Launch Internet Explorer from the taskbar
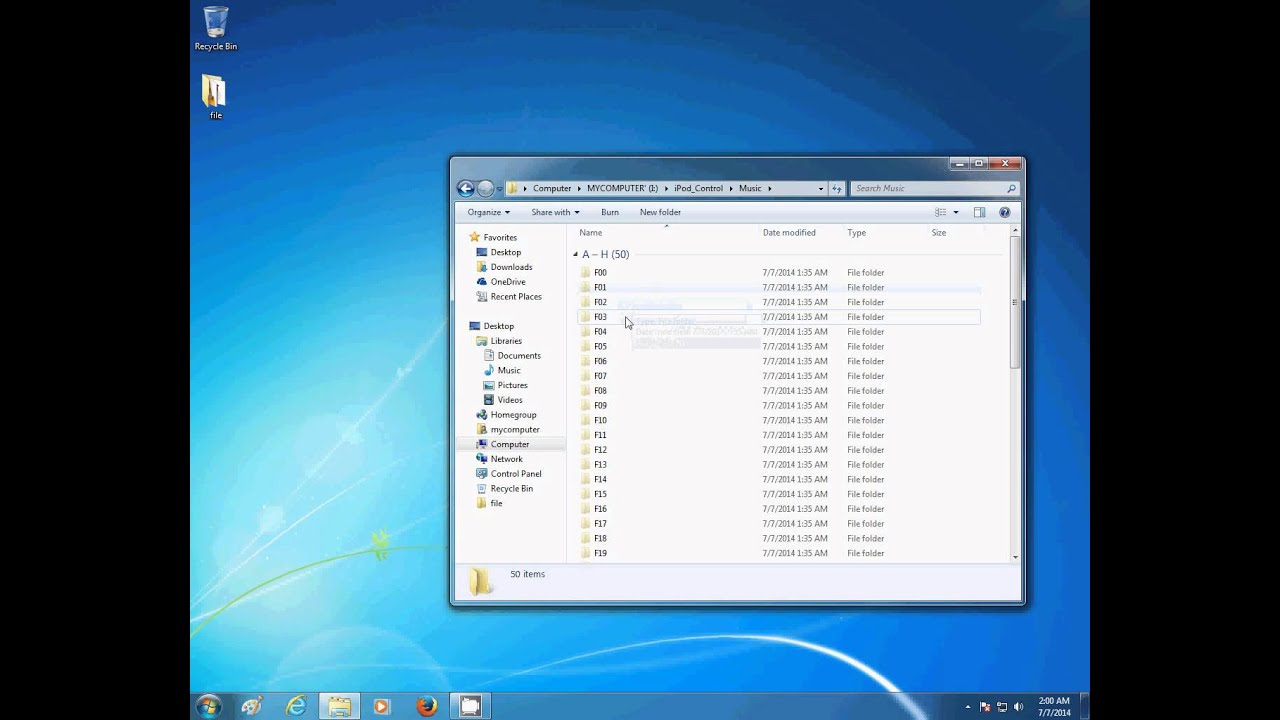 (296, 706)
